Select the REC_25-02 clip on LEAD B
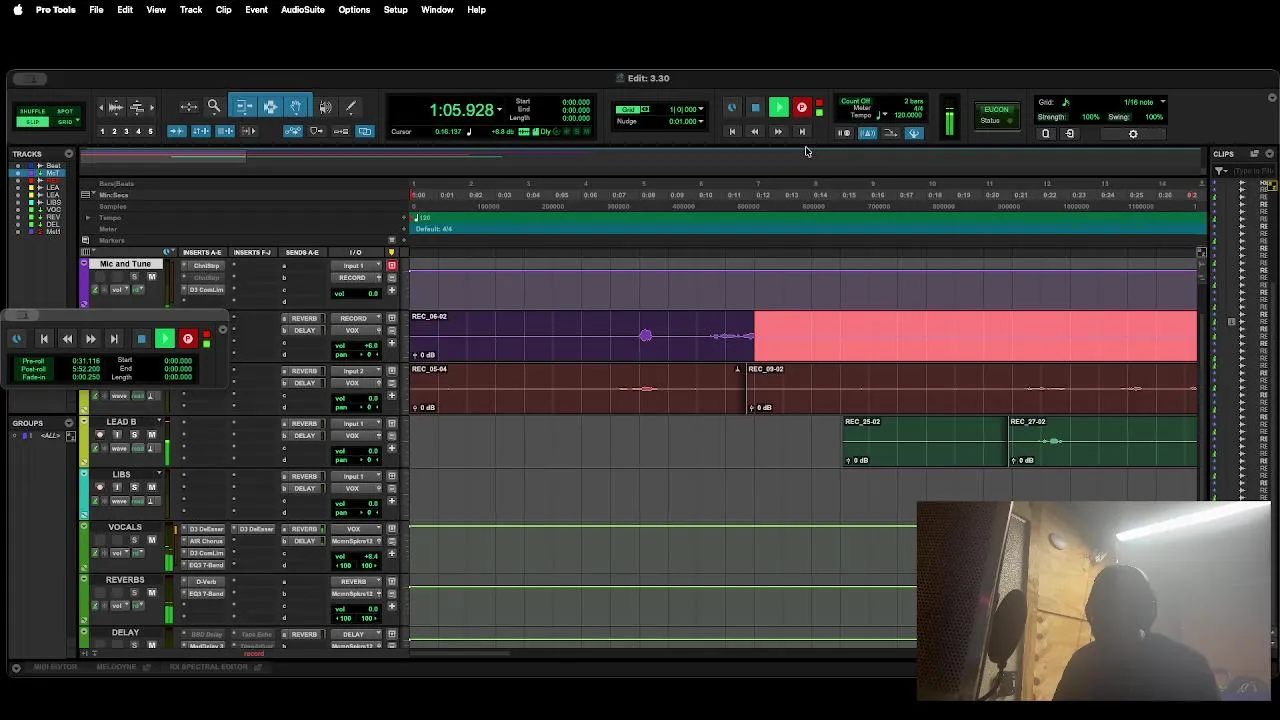 925,440
